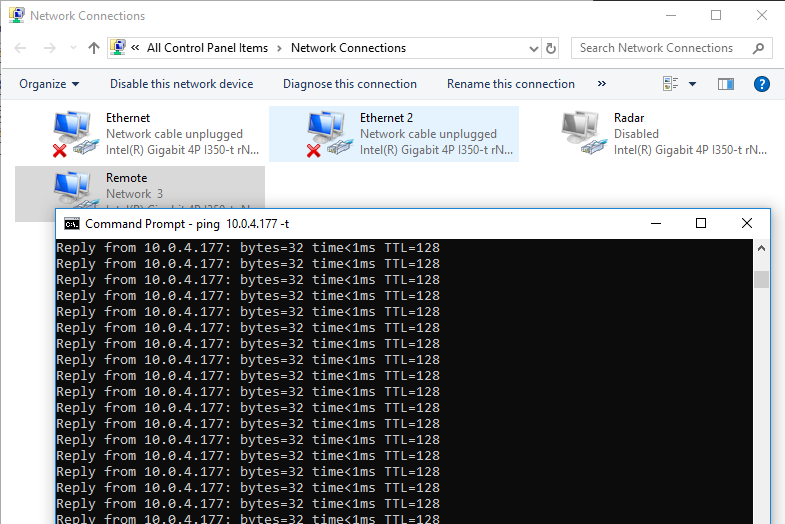
Task: Click the address bar network icon
Action: (118, 48)
